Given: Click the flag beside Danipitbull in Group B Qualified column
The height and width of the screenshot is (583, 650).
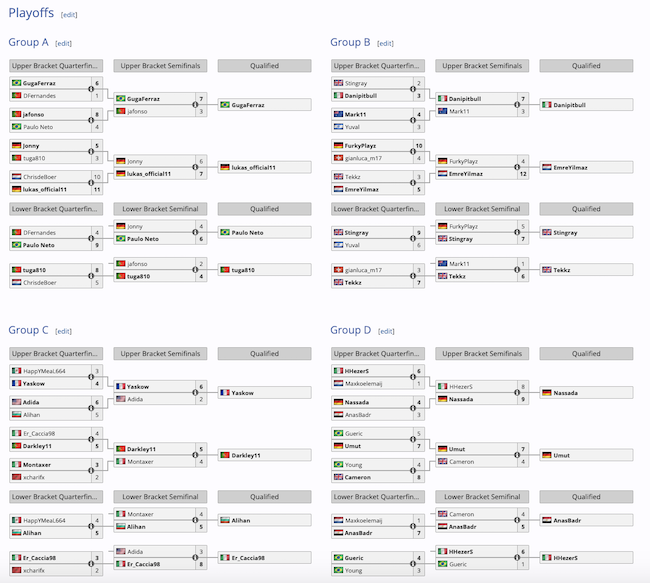Looking at the screenshot, I should tap(547, 105).
